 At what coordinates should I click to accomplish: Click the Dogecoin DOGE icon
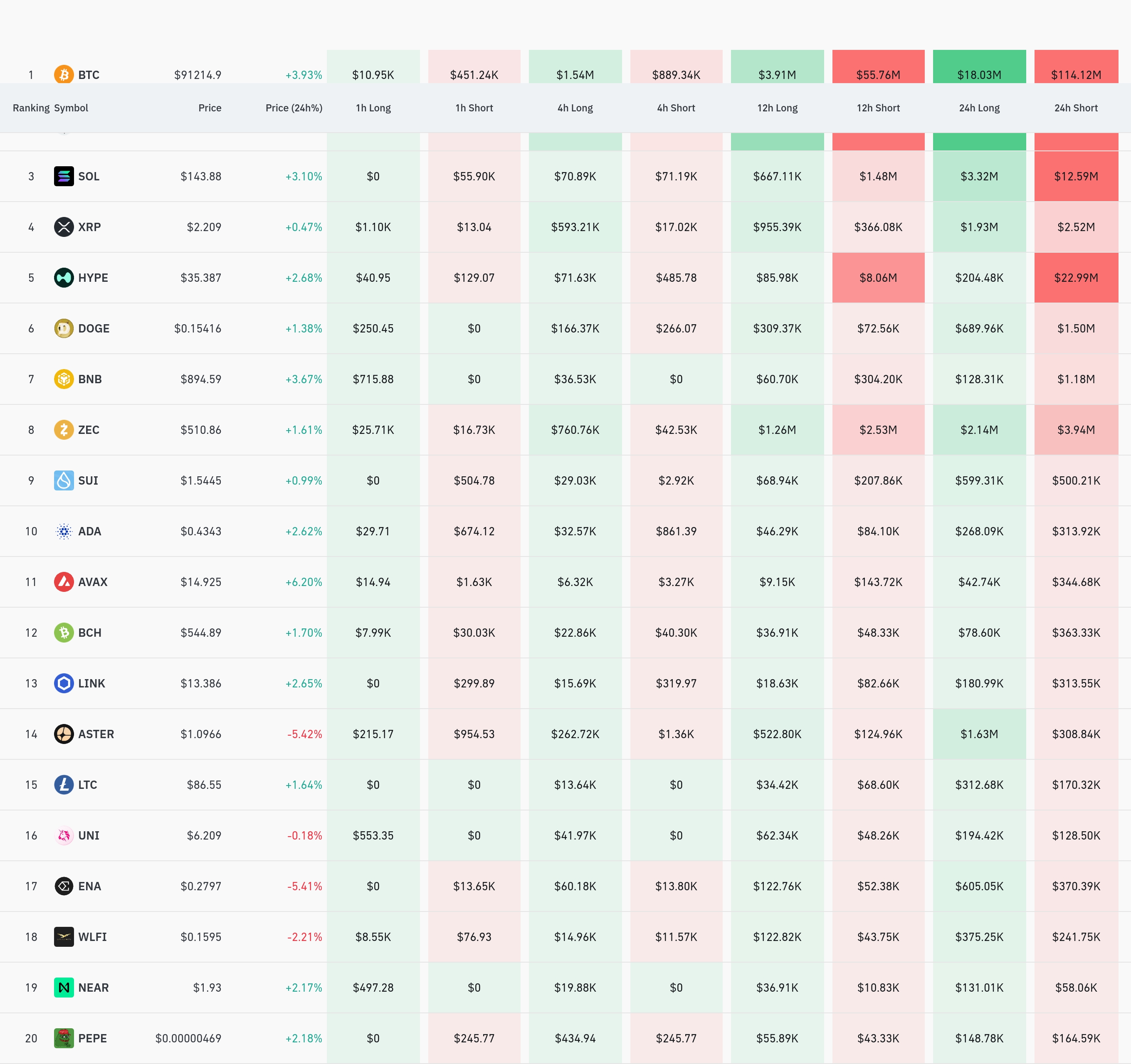64,328
